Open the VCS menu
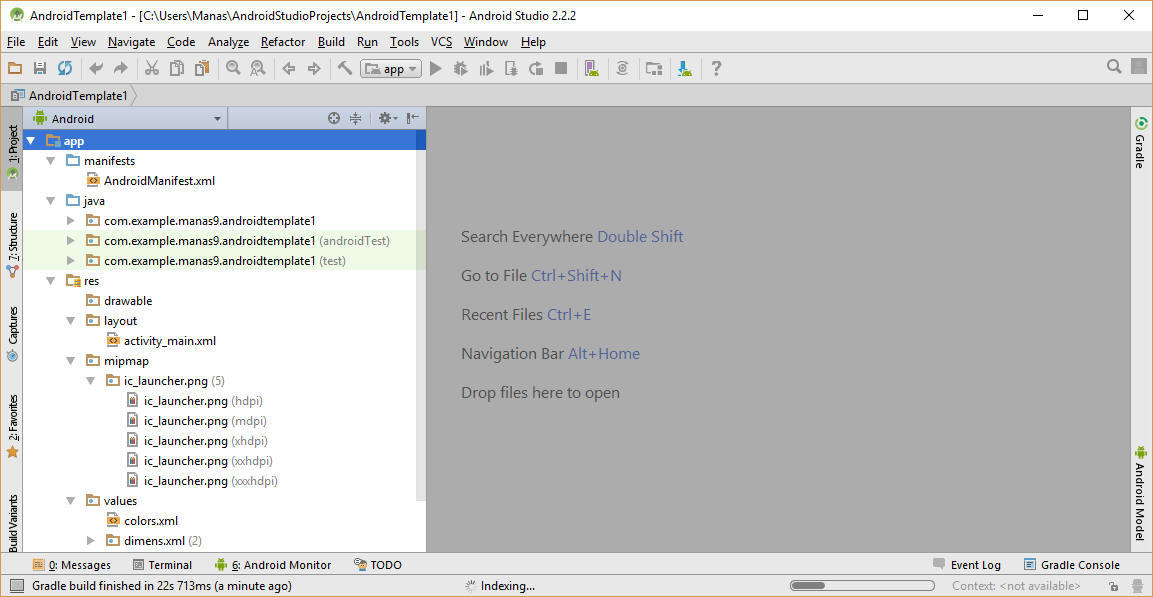This screenshot has height=597, width=1153. click(x=441, y=42)
